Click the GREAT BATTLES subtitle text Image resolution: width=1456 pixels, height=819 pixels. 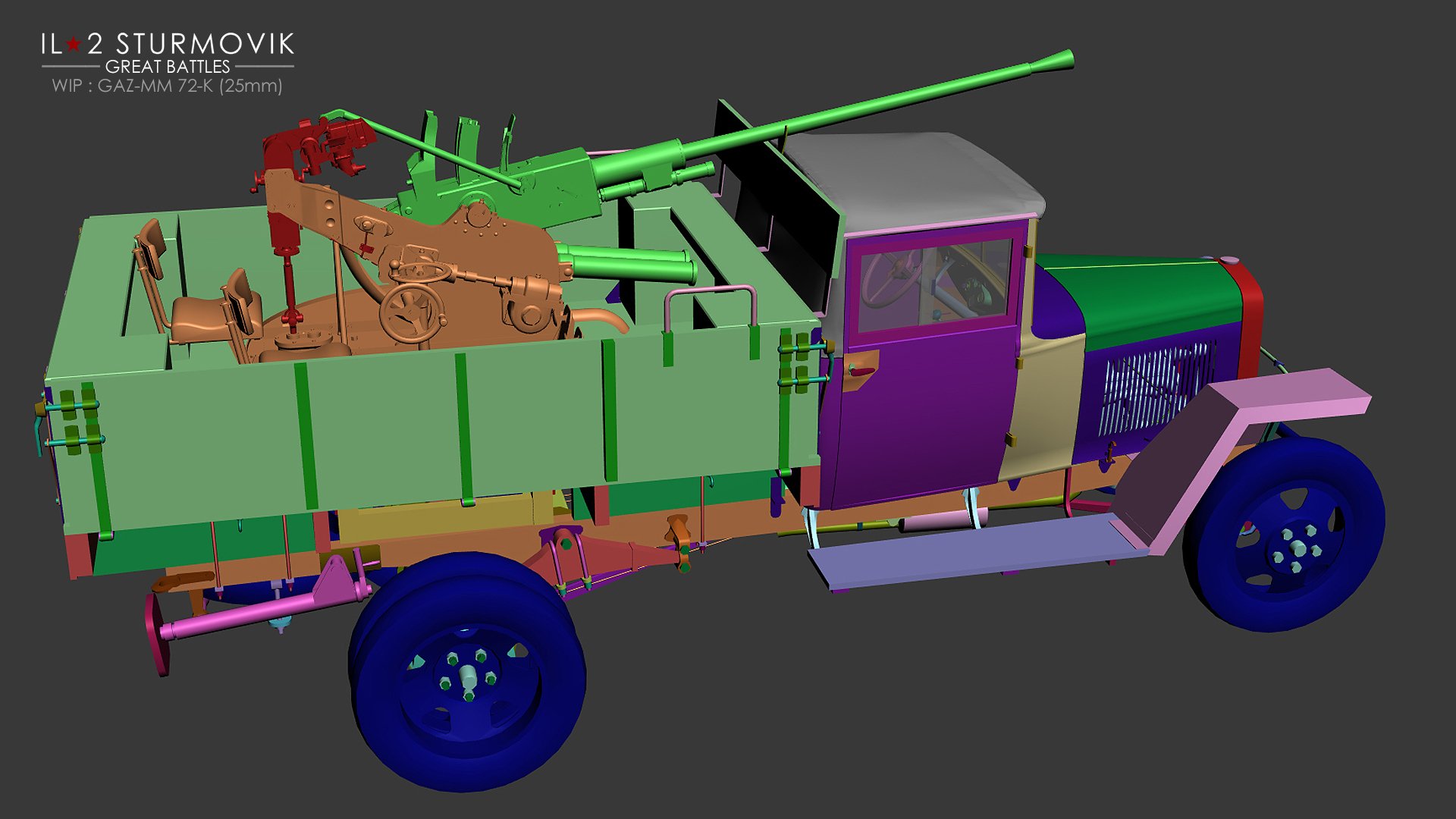click(168, 67)
